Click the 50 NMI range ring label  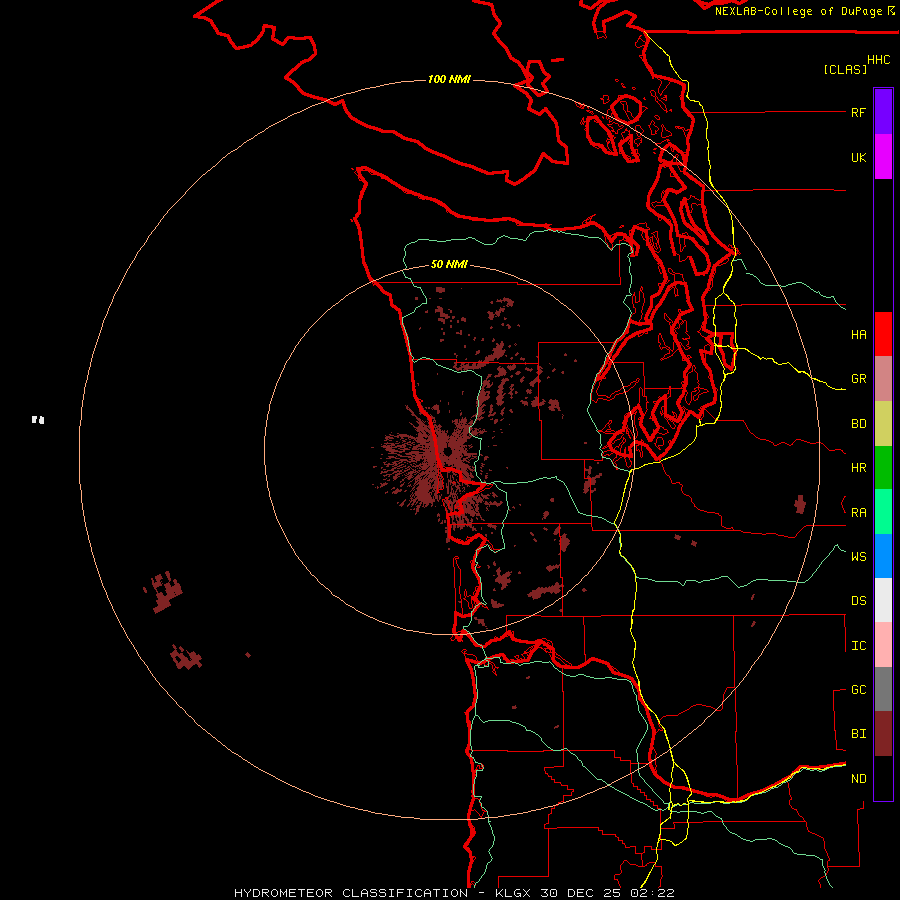pyautogui.click(x=449, y=264)
